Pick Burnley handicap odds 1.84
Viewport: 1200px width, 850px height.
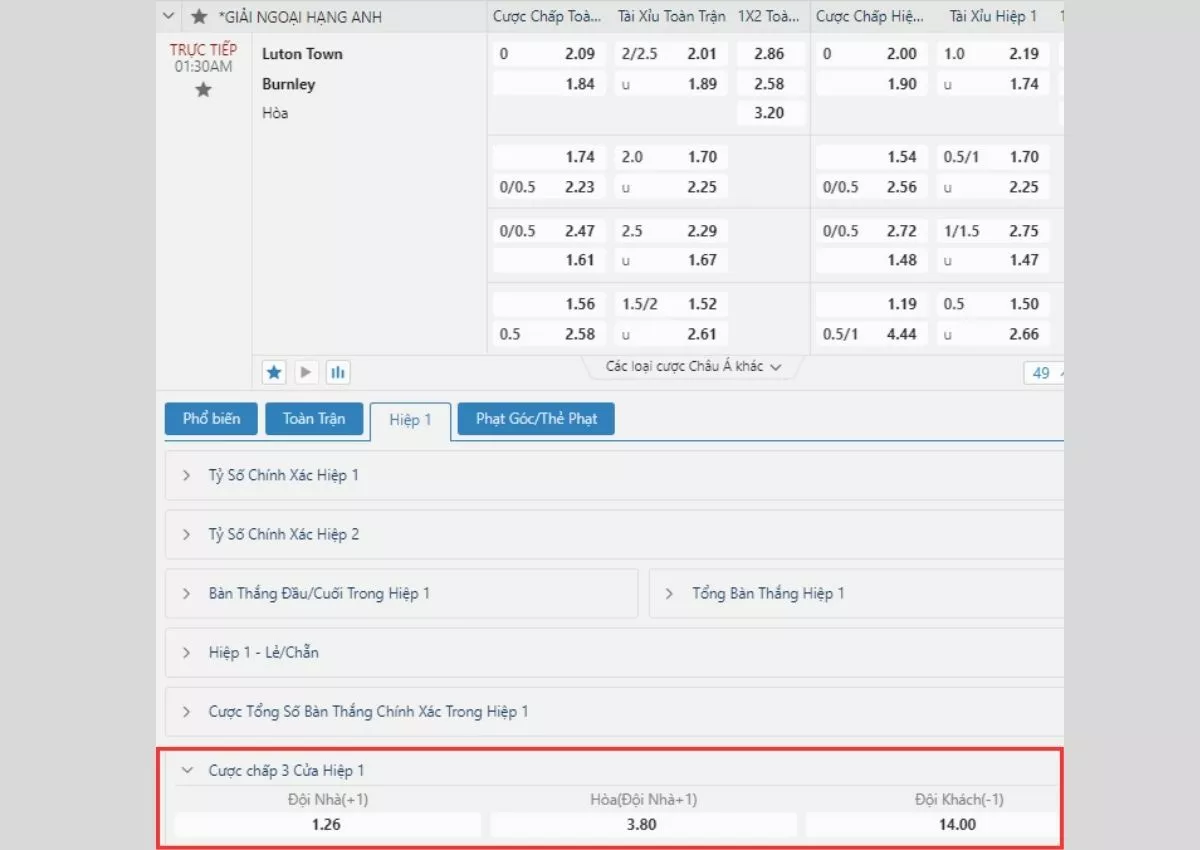[x=548, y=84]
